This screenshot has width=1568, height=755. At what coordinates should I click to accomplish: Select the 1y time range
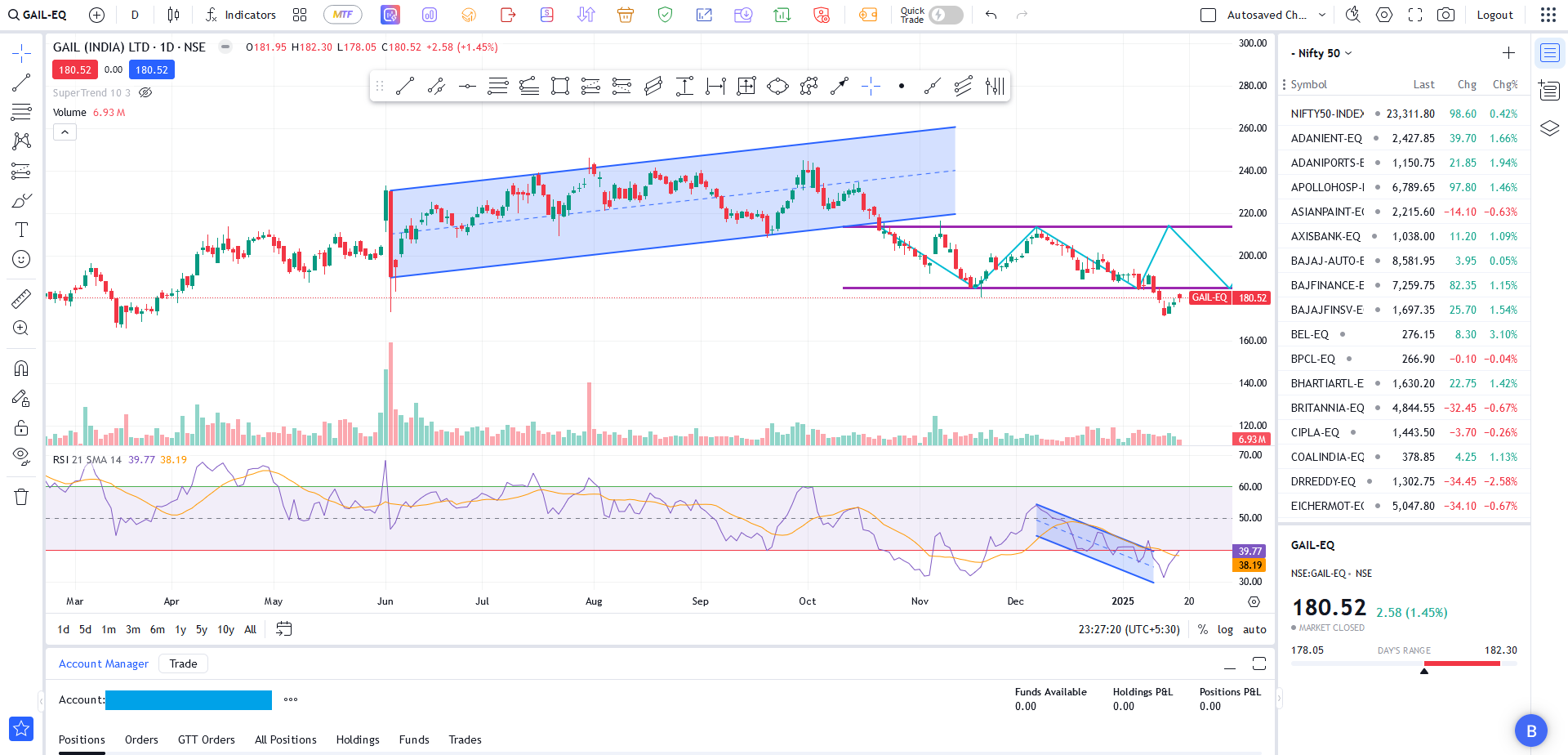pos(180,629)
